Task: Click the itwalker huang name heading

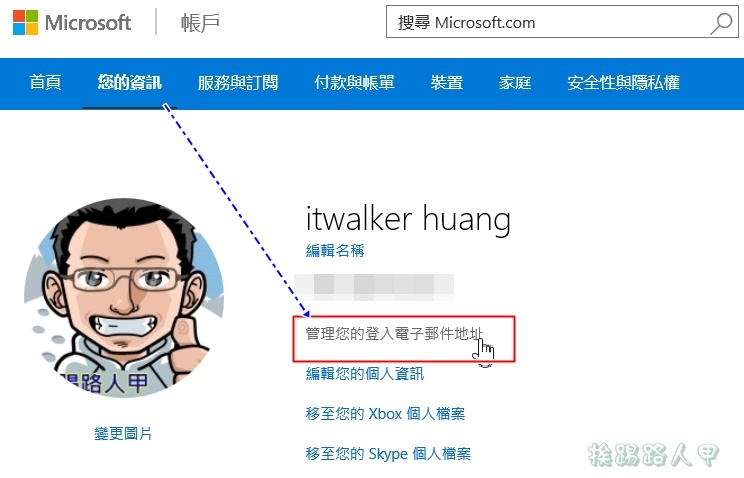Action: click(408, 219)
